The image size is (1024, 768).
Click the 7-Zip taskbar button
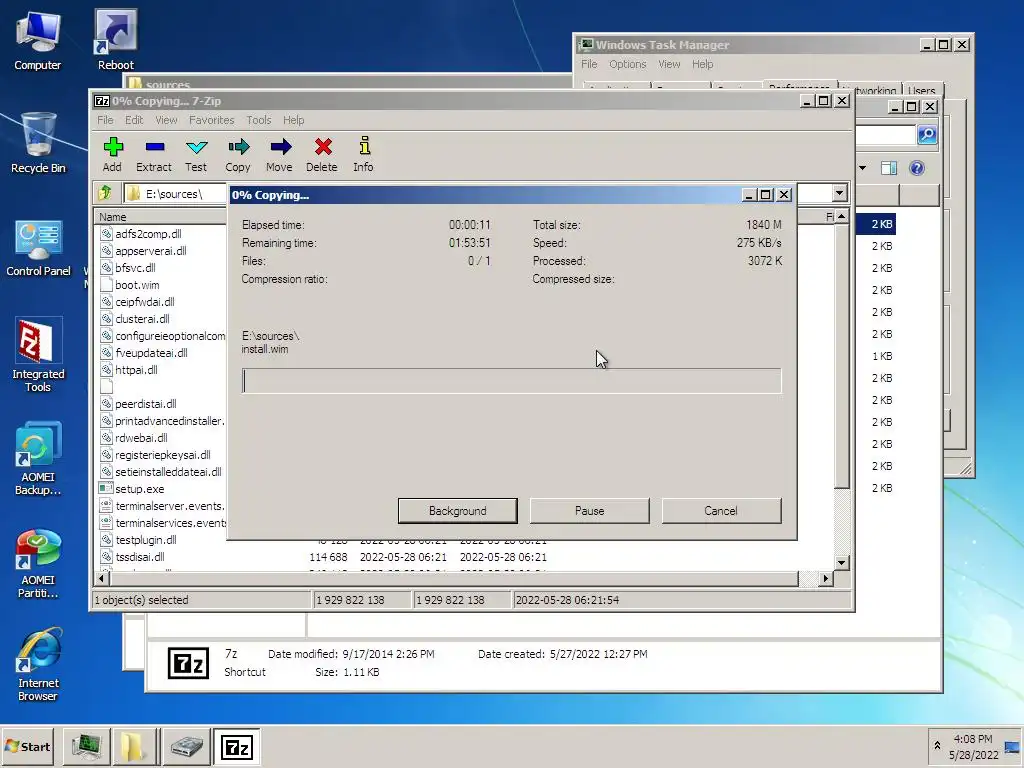tap(236, 746)
